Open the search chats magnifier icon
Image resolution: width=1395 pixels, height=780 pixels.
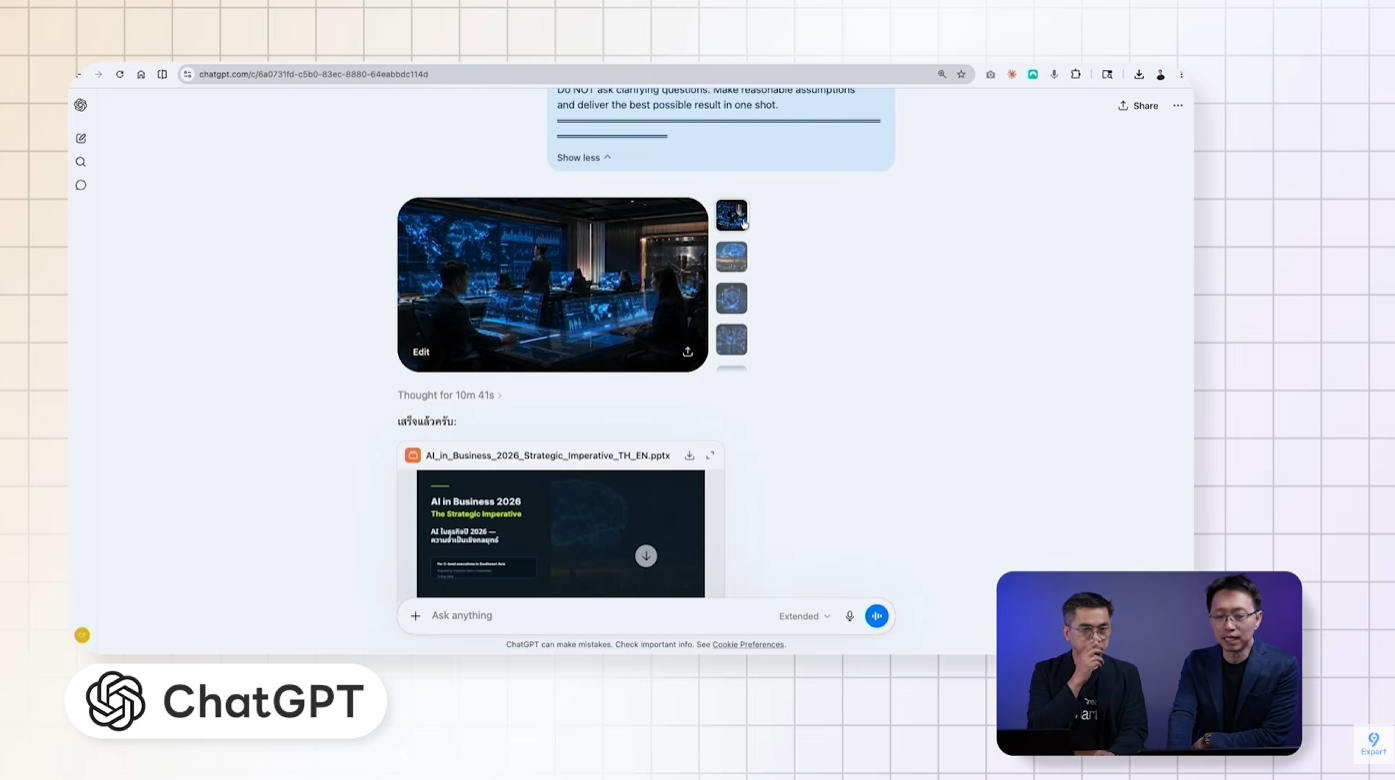tap(81, 162)
